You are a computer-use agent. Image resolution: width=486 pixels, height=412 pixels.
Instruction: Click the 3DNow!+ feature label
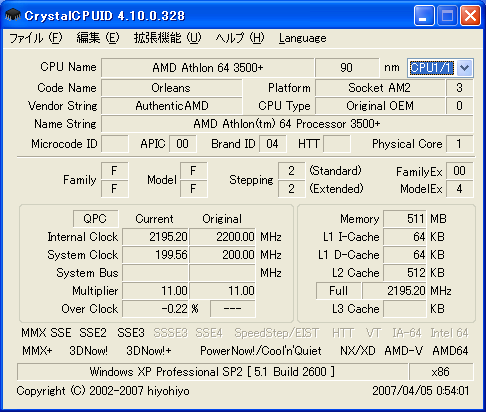(x=149, y=351)
